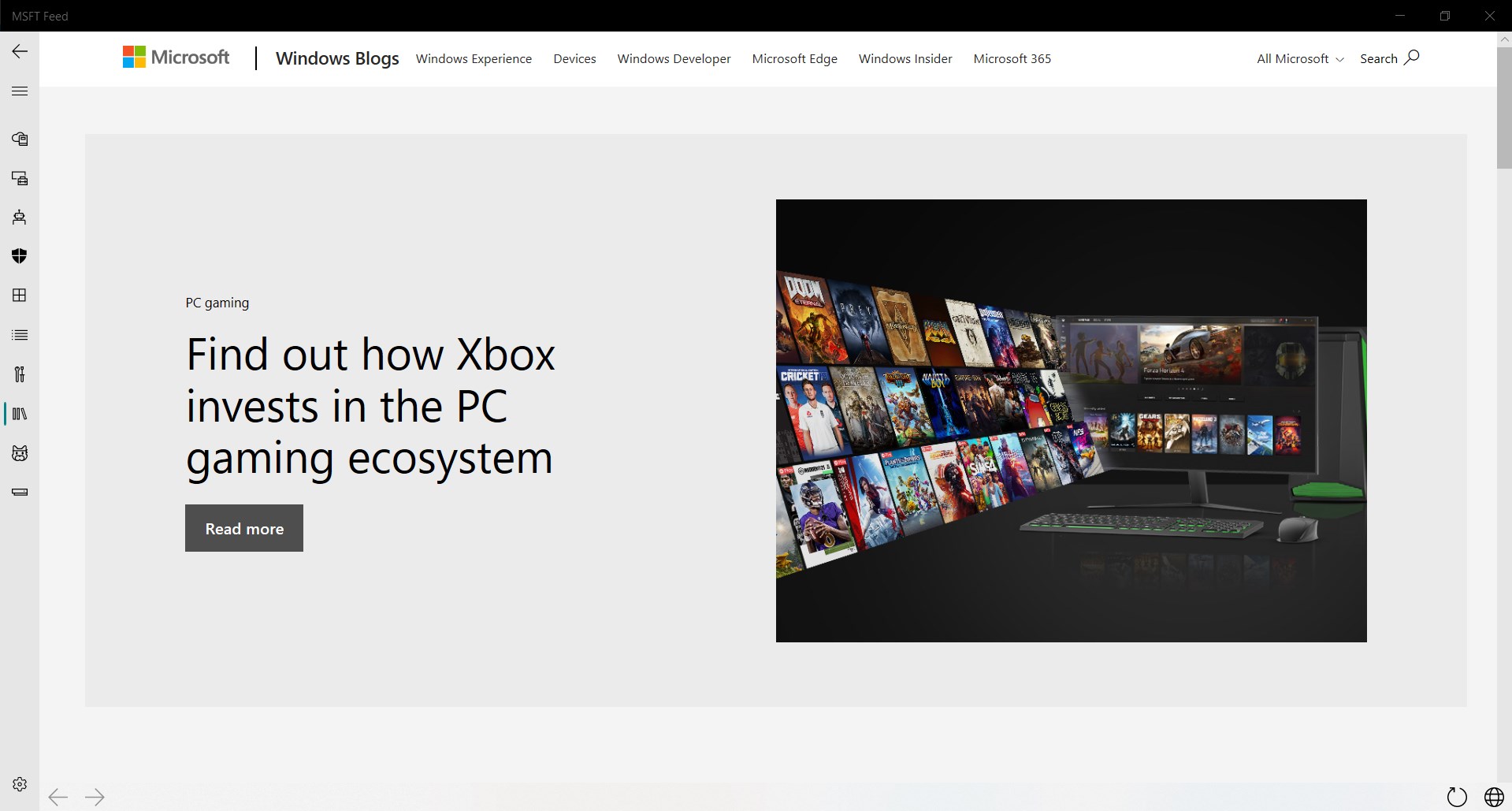
Task: Open the Microsoft Edge menu item
Action: tap(794, 59)
